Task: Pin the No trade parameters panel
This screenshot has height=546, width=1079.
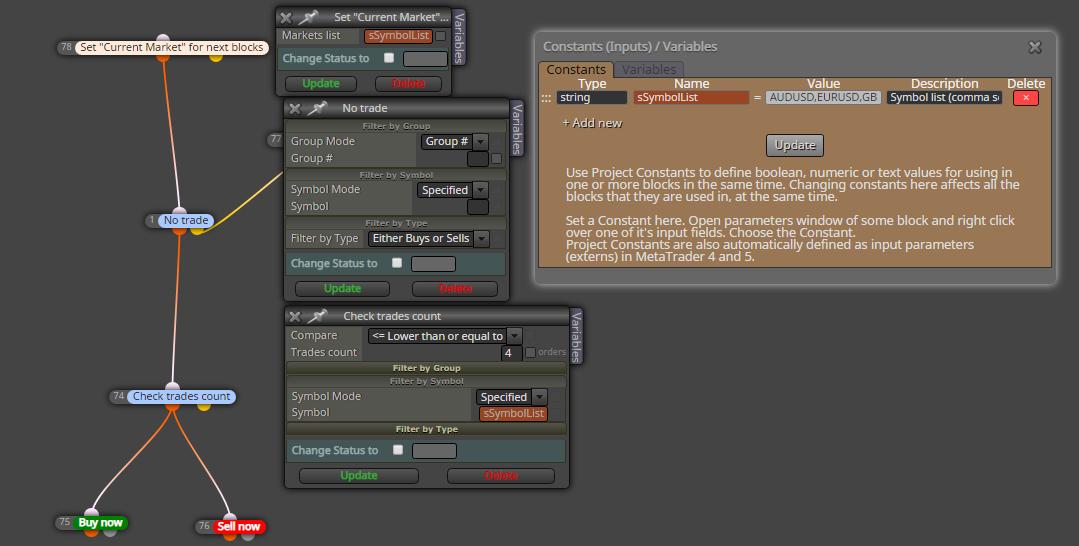Action: [x=317, y=108]
